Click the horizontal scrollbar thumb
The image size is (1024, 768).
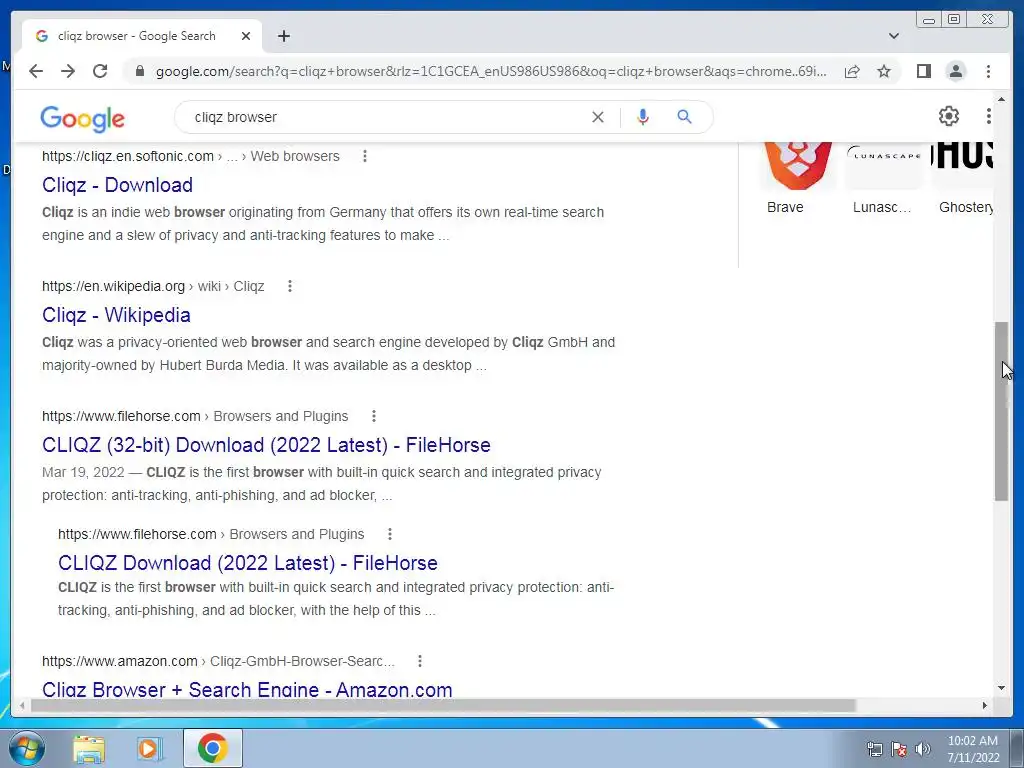pyautogui.click(x=443, y=705)
